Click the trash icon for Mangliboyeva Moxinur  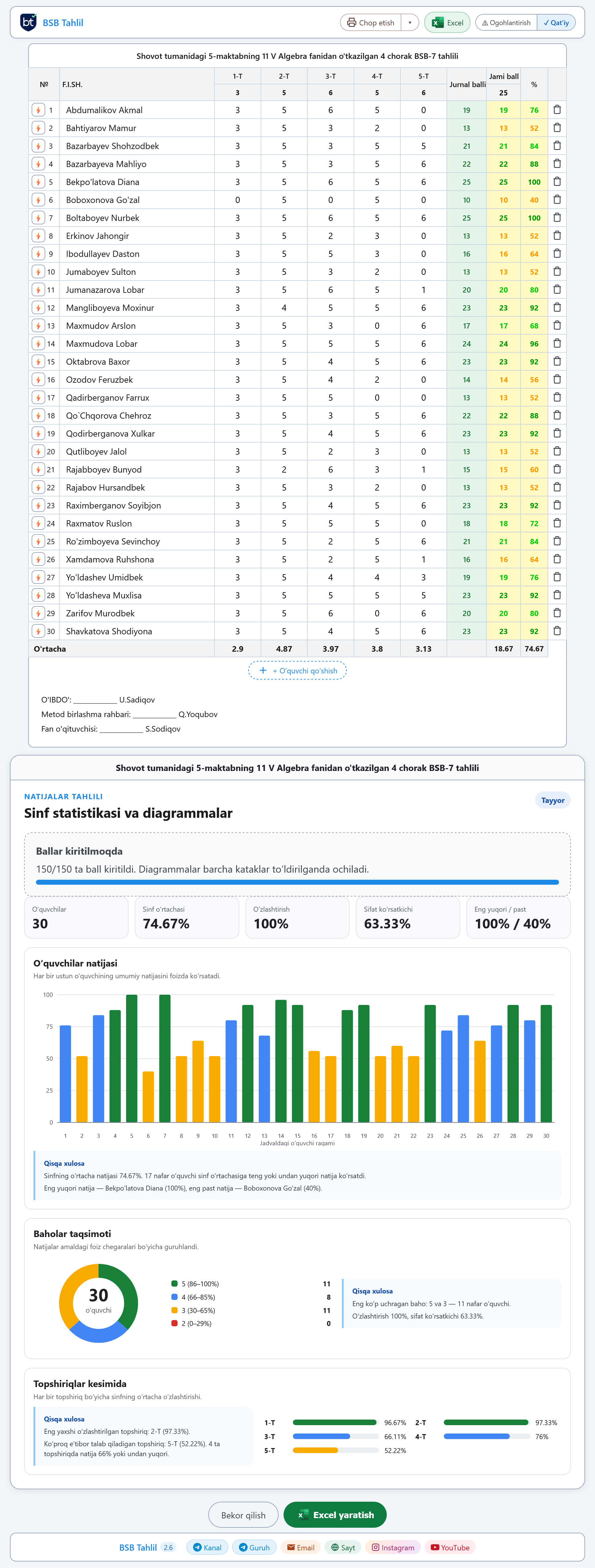(557, 307)
